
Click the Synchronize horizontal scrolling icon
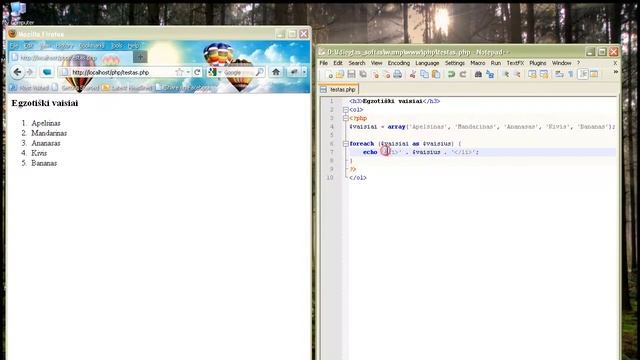[x=544, y=74]
